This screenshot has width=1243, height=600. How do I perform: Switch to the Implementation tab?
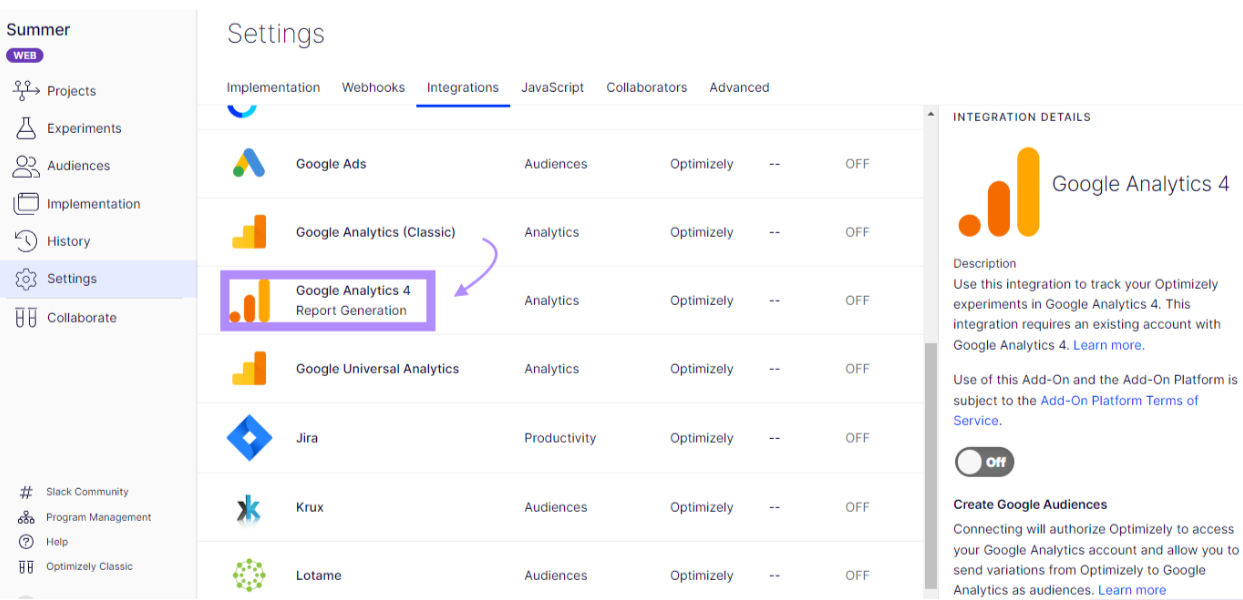[273, 88]
